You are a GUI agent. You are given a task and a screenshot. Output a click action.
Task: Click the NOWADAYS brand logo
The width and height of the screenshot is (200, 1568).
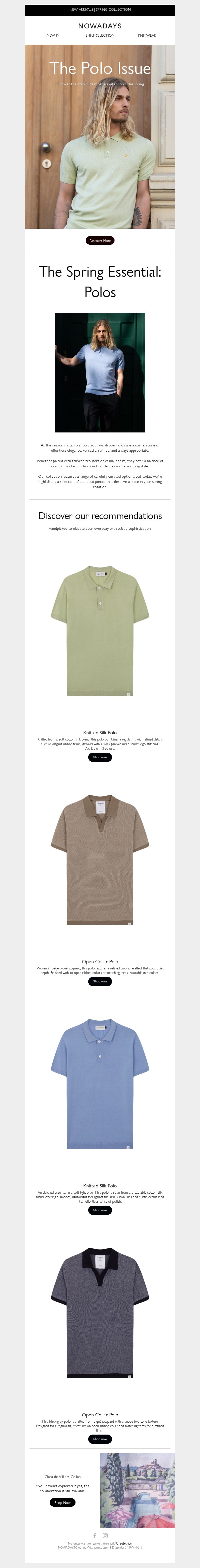pos(100,26)
